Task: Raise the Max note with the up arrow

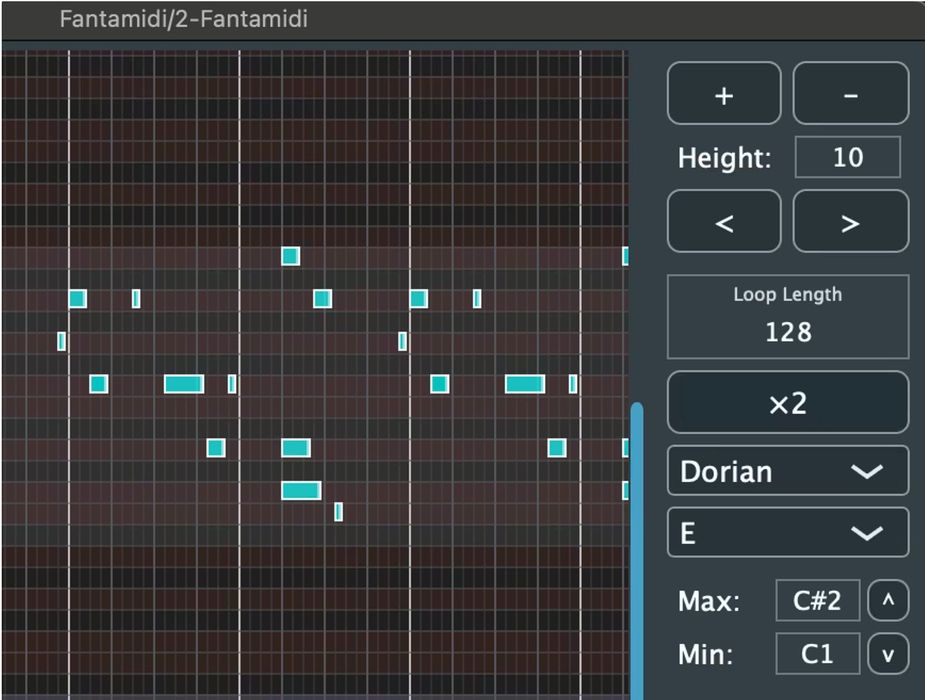Action: pos(888,601)
